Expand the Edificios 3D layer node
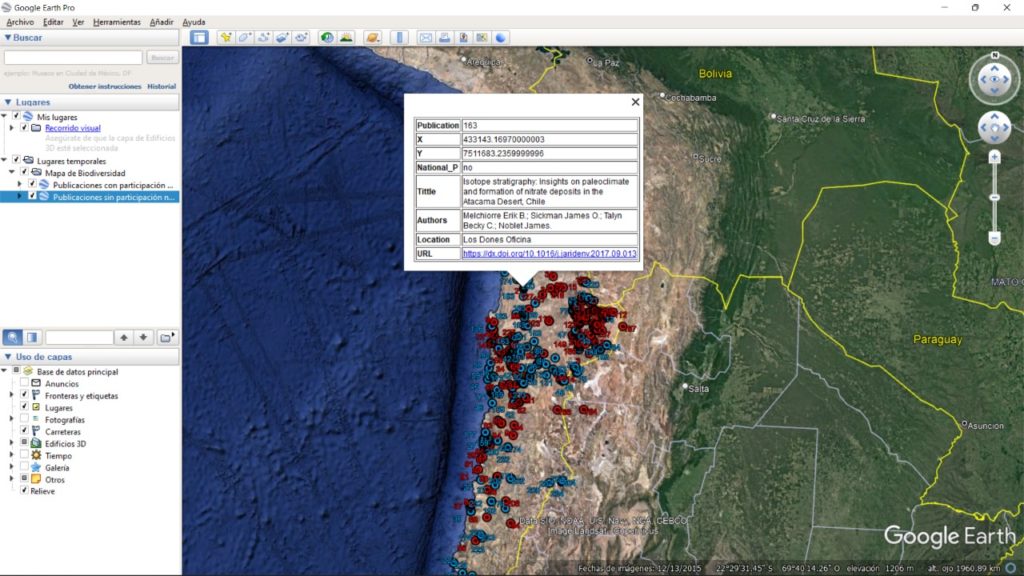The height and width of the screenshot is (576, 1024). point(12,443)
